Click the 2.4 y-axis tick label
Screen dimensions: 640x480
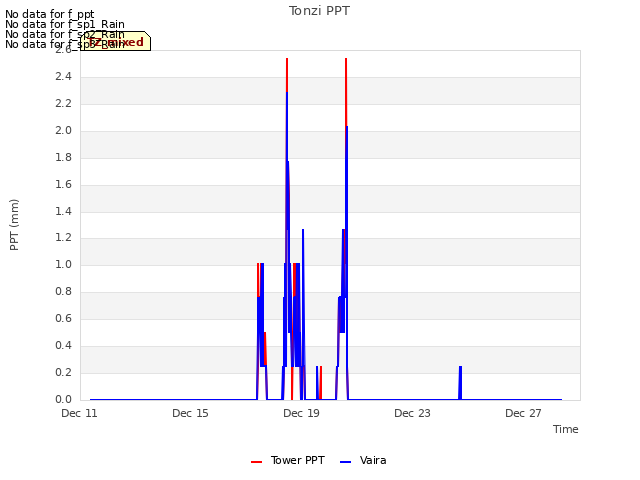point(63,76)
